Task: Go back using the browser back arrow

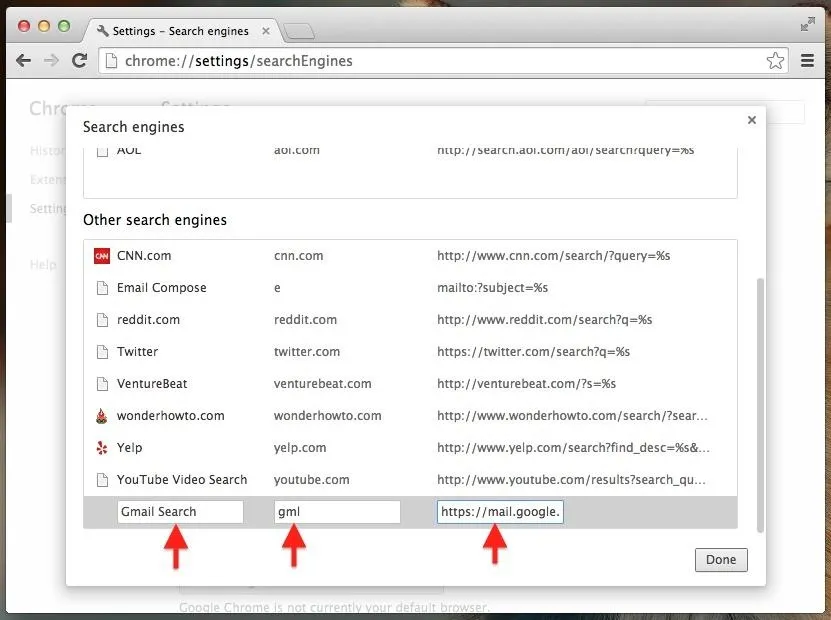Action: click(23, 61)
